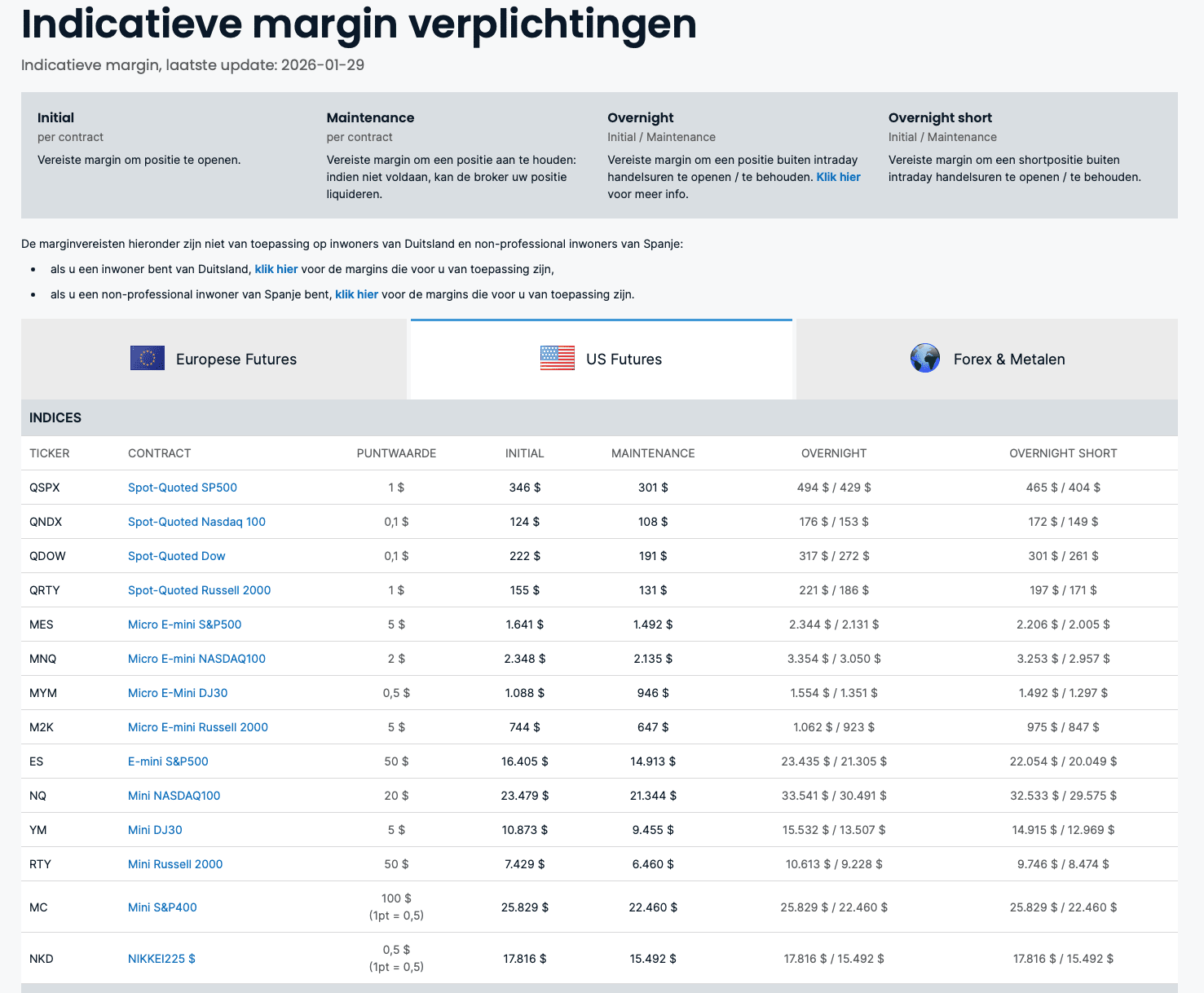Open the Mini DJ30 contract link
The height and width of the screenshot is (993, 1204).
tap(155, 830)
